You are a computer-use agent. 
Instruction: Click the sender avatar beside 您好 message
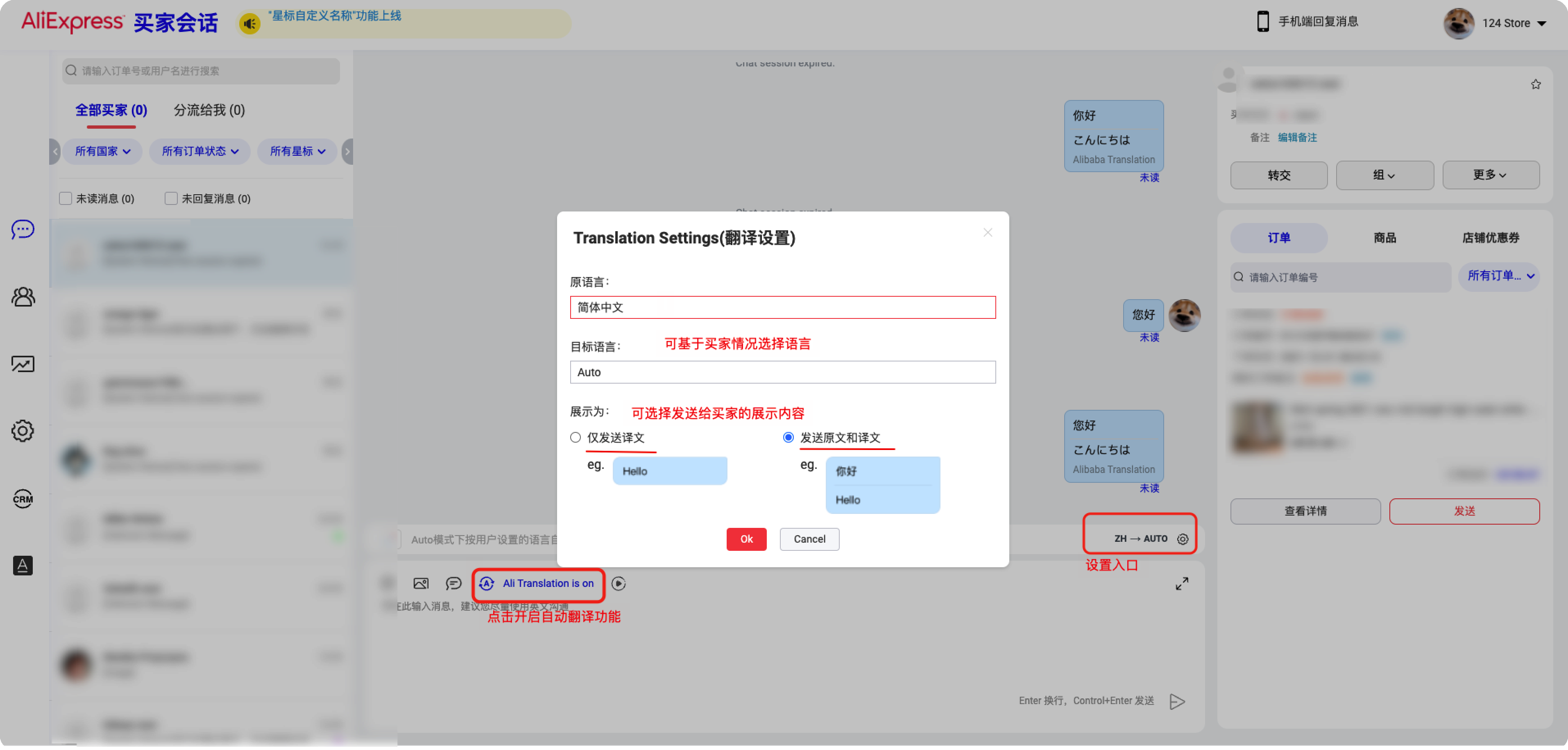1184,316
